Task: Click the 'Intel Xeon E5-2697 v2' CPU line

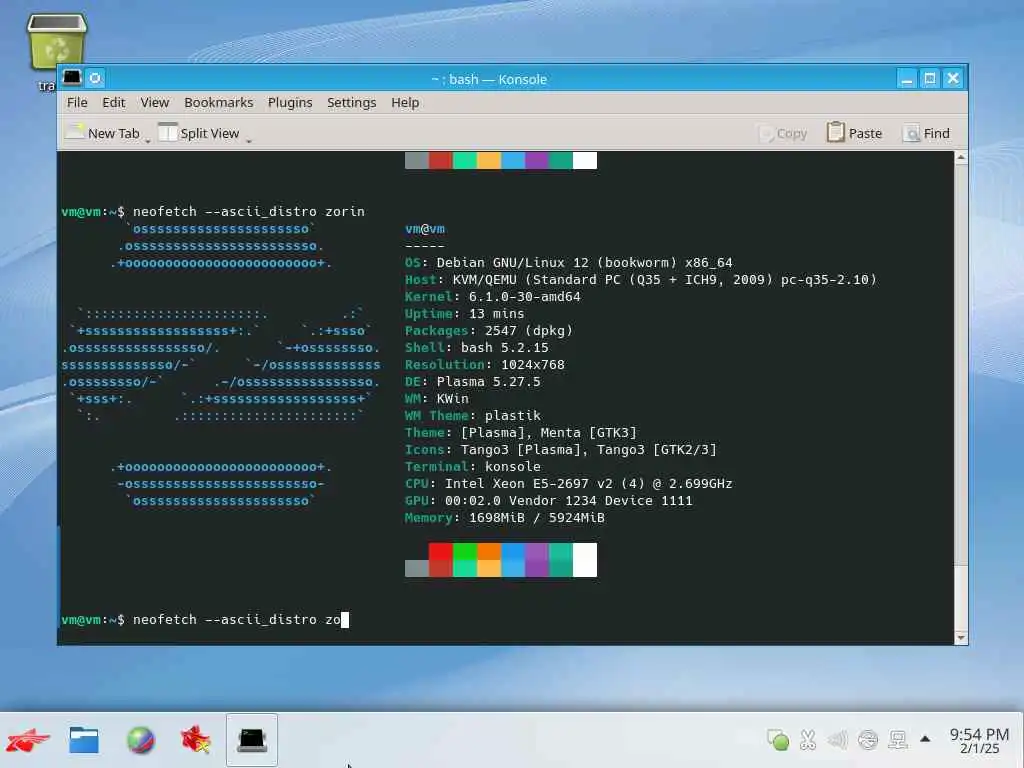Action: tap(568, 484)
